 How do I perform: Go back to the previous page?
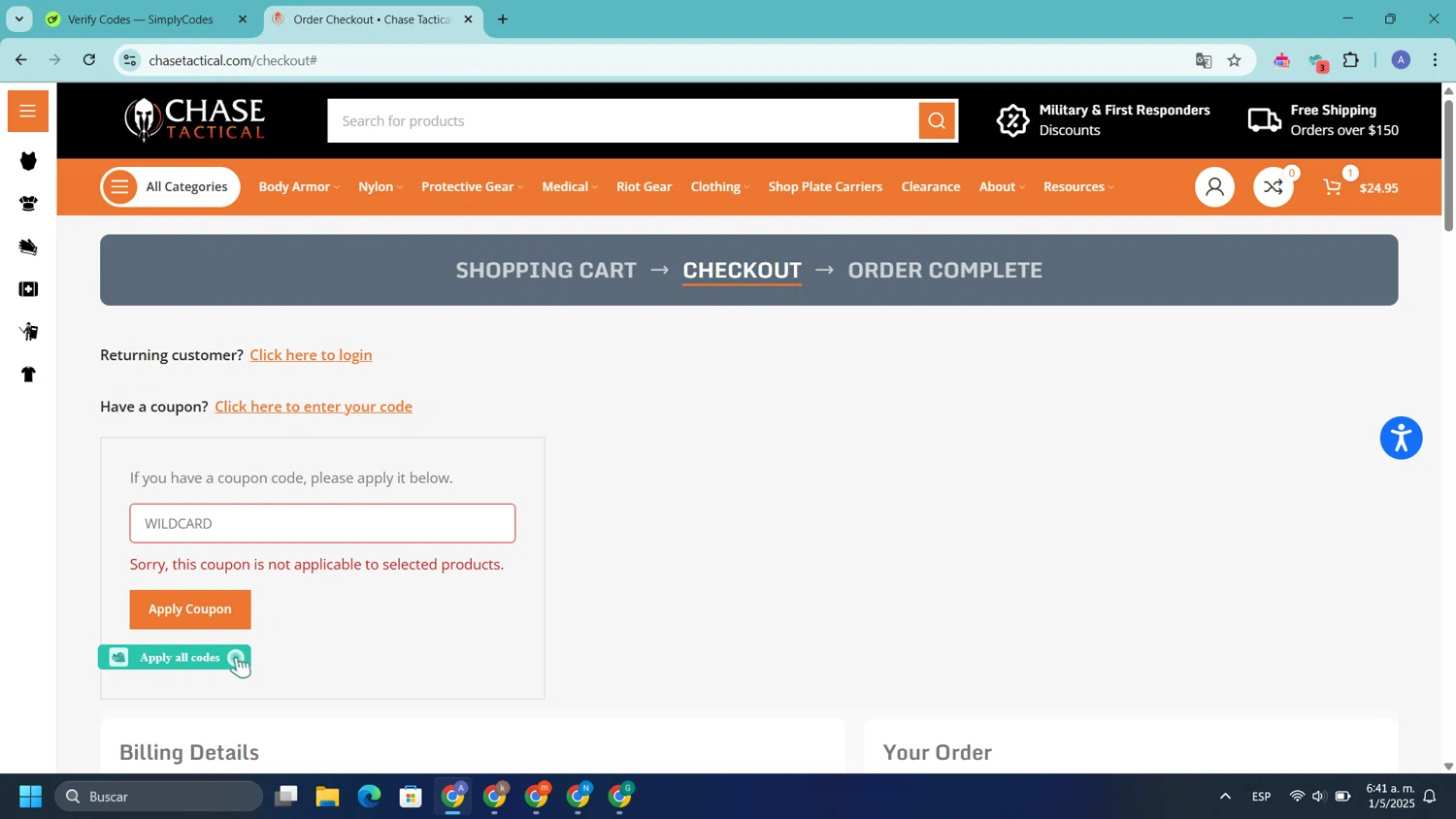[x=20, y=60]
